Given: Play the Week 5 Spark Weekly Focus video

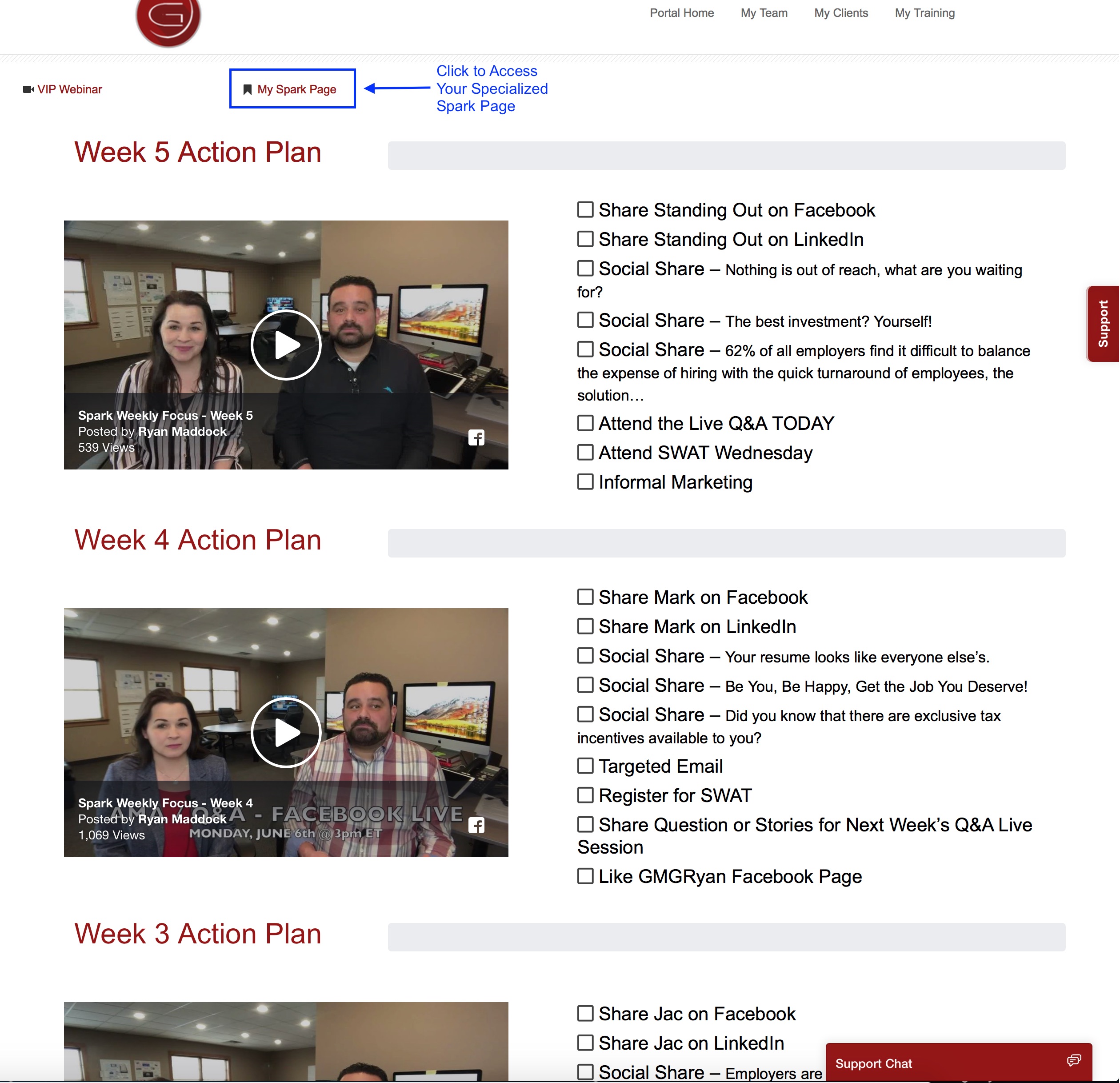Looking at the screenshot, I should tap(286, 345).
